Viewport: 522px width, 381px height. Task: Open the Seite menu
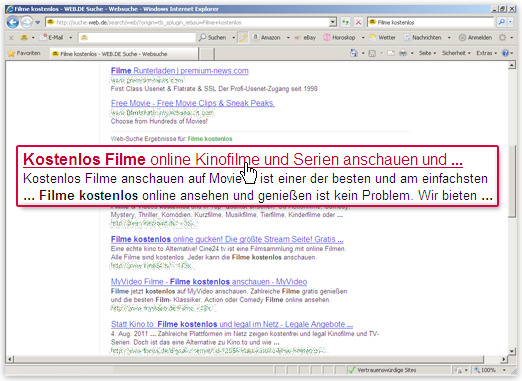(427, 53)
